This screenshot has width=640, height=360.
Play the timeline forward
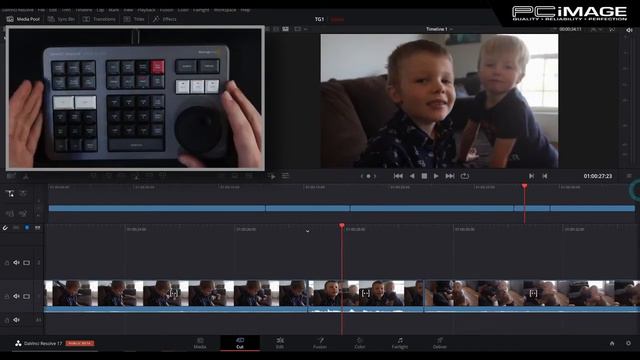point(436,176)
